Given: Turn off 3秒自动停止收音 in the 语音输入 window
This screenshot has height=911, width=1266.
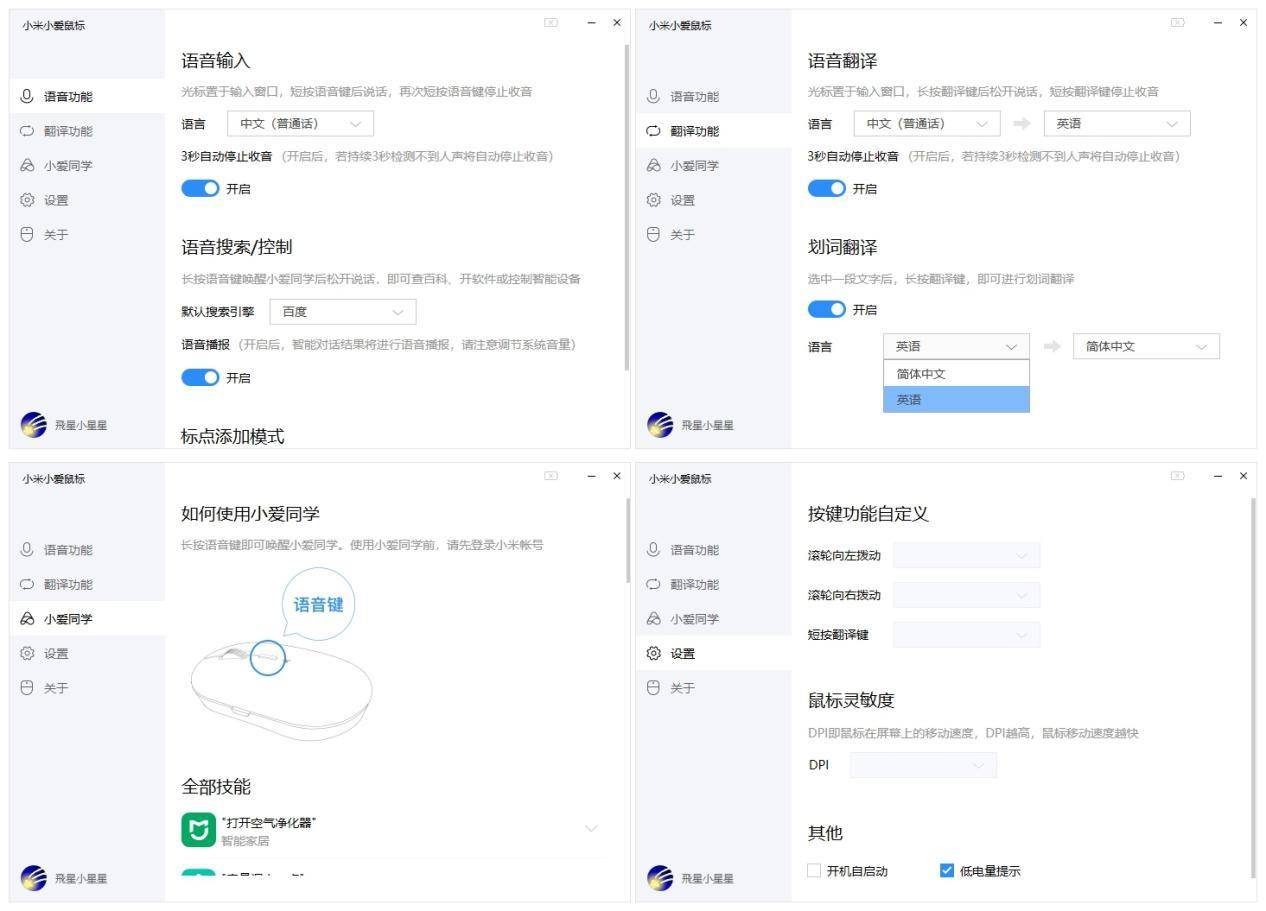Looking at the screenshot, I should (x=200, y=189).
